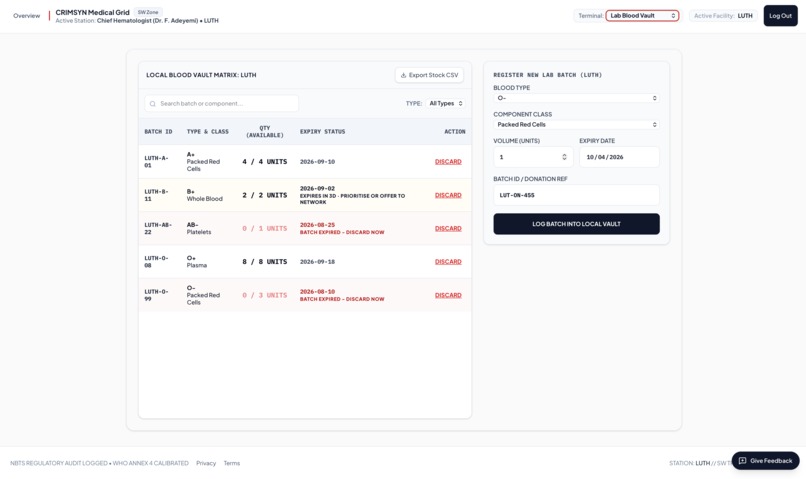
Task: Select expiry date 2026-09-18
Action: click(x=317, y=262)
